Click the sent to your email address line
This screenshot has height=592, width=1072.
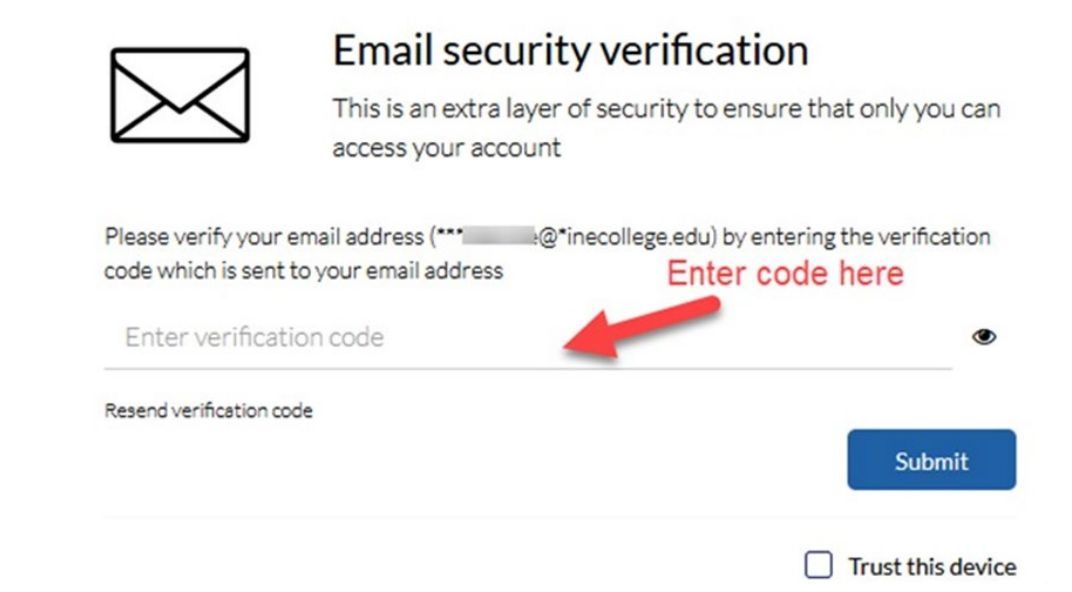(x=304, y=271)
